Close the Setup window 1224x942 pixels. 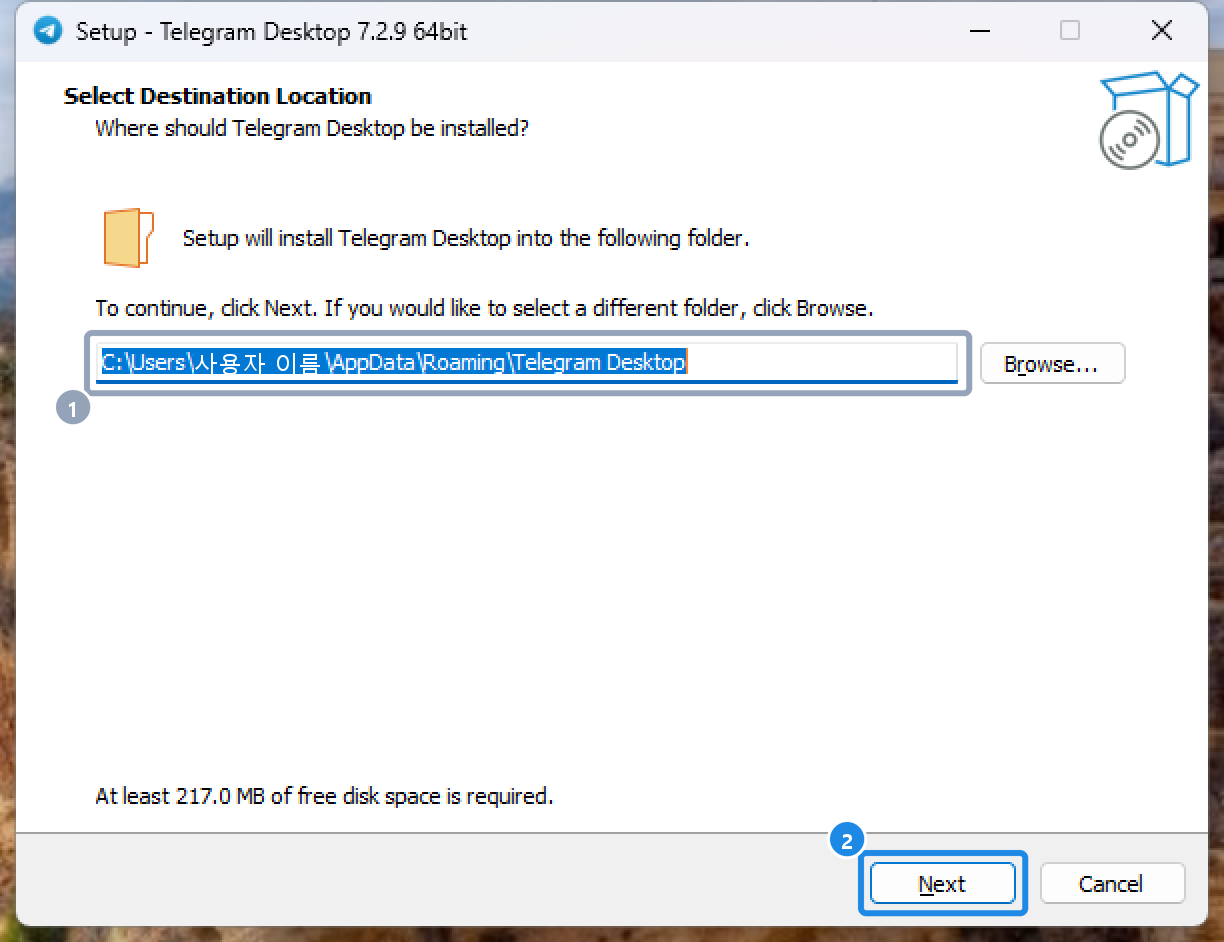(x=1162, y=31)
